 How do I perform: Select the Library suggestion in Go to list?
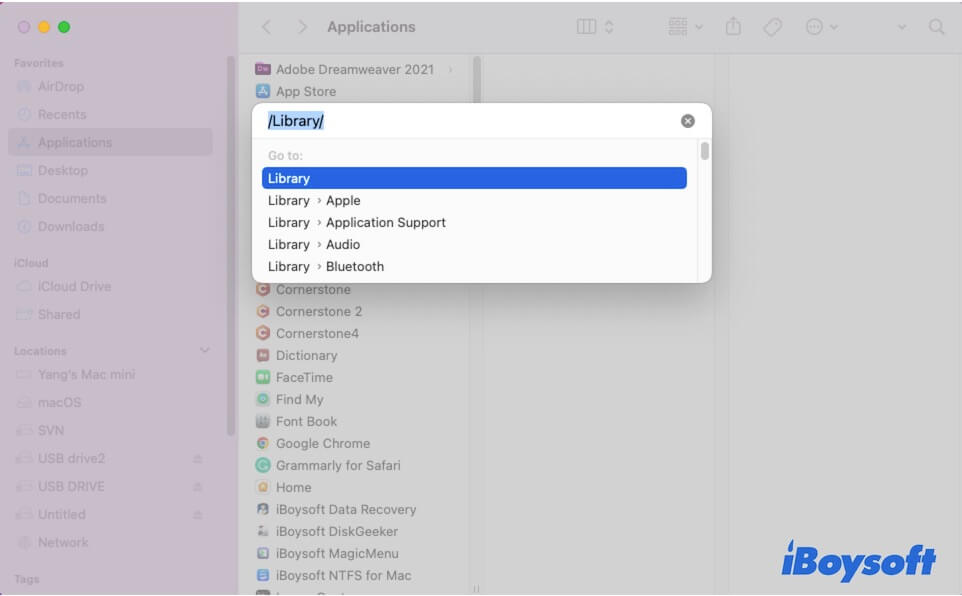coord(474,178)
